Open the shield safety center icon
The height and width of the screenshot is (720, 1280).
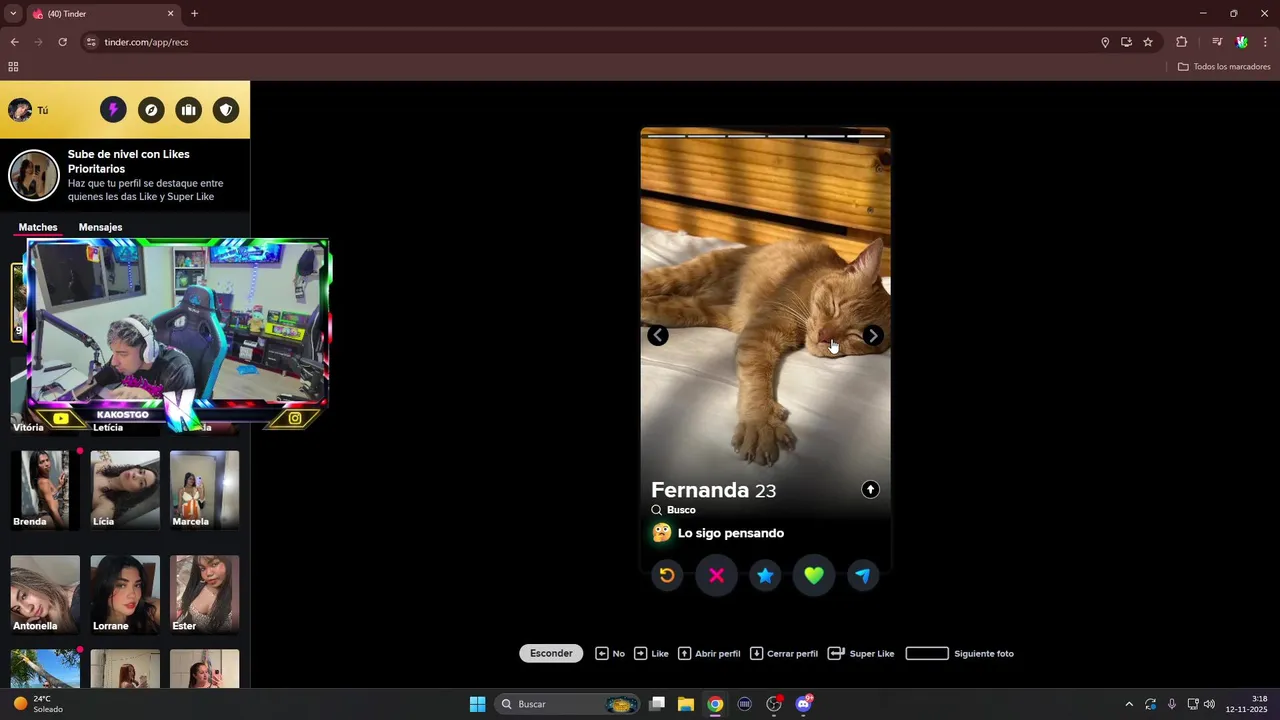[x=226, y=110]
